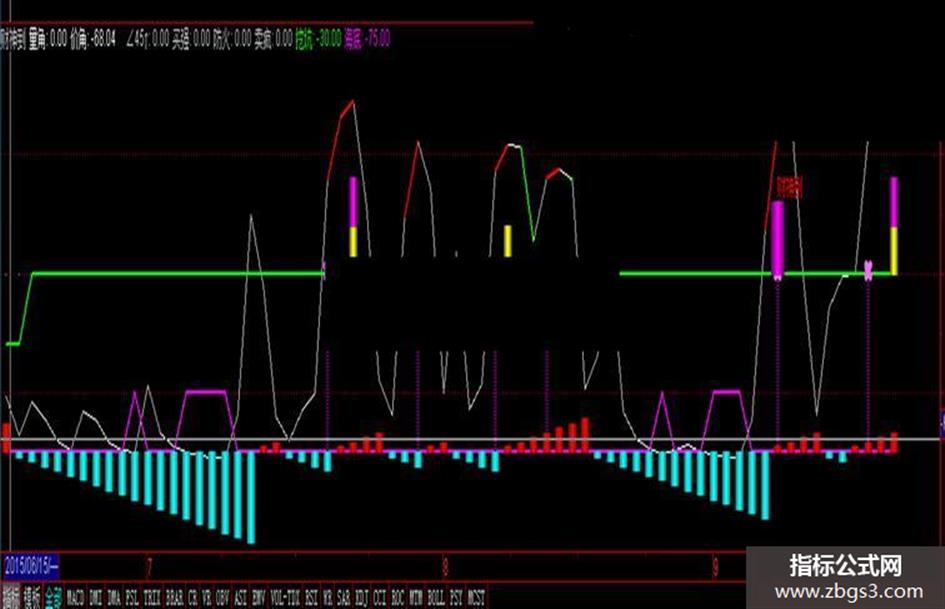
Task: Open the DMA indicator tab
Action: tap(114, 598)
